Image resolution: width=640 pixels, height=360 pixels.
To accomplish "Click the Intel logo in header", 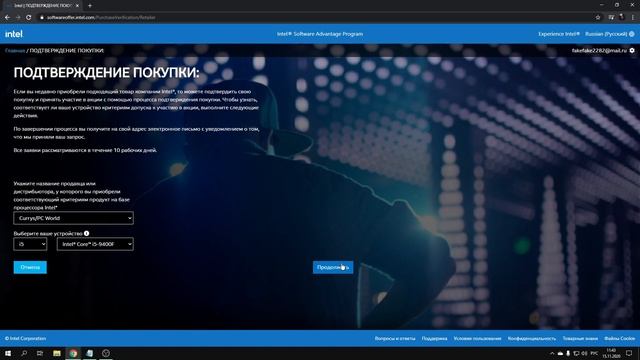I will coord(14,34).
